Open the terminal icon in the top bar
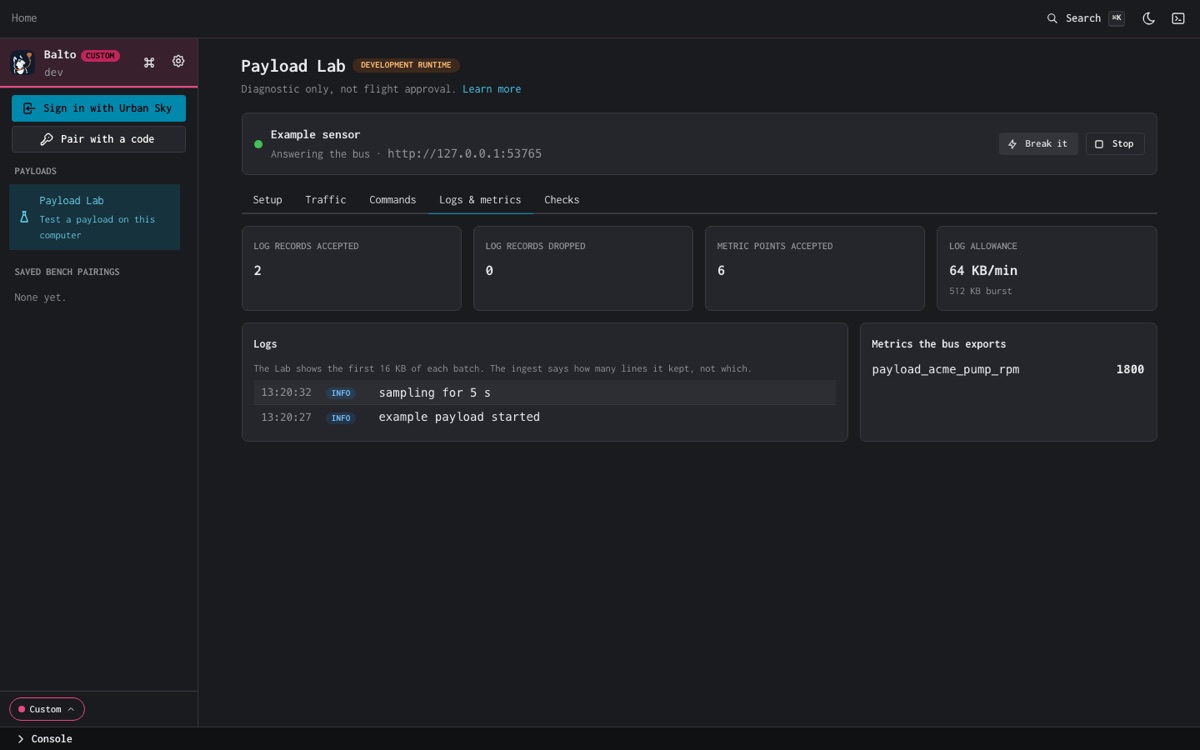The width and height of the screenshot is (1200, 750). (1178, 18)
